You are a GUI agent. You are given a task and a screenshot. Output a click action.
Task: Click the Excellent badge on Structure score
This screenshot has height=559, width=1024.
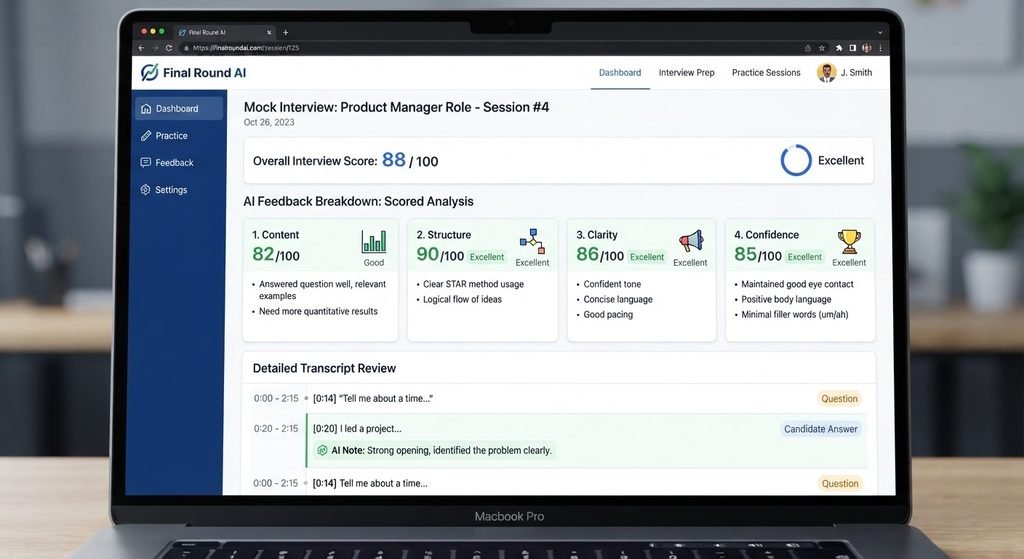(487, 257)
